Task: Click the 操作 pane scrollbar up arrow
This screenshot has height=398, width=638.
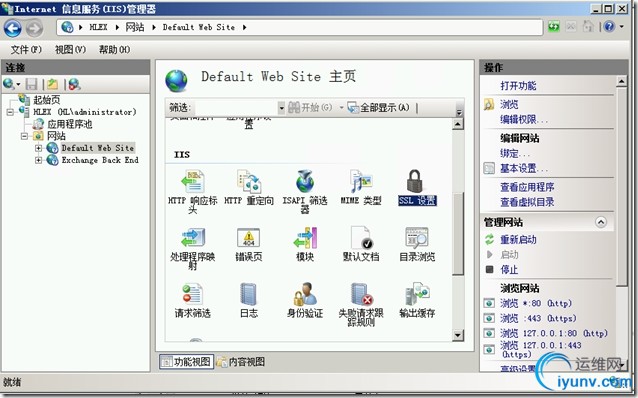Action: click(x=621, y=81)
